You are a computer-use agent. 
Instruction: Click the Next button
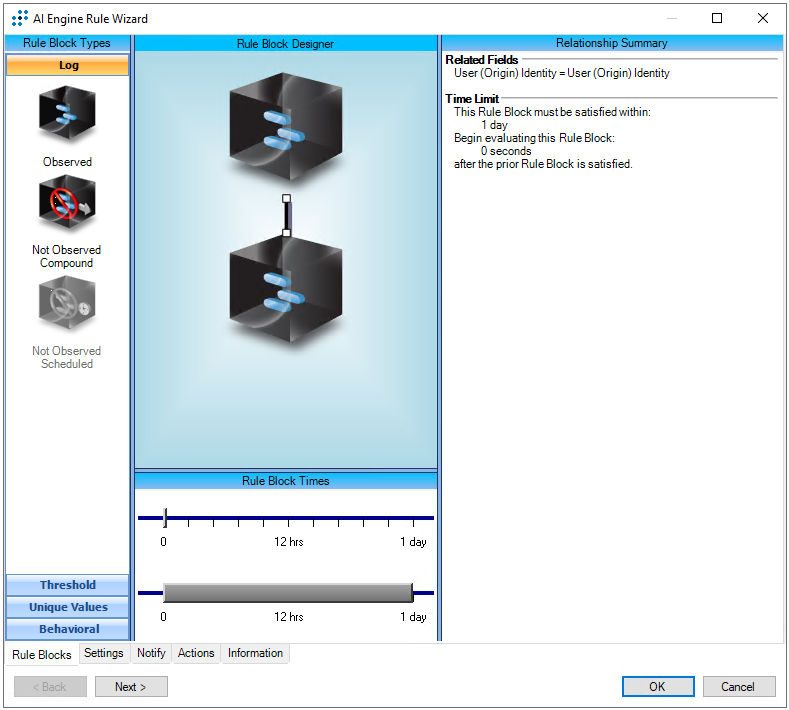click(x=131, y=687)
